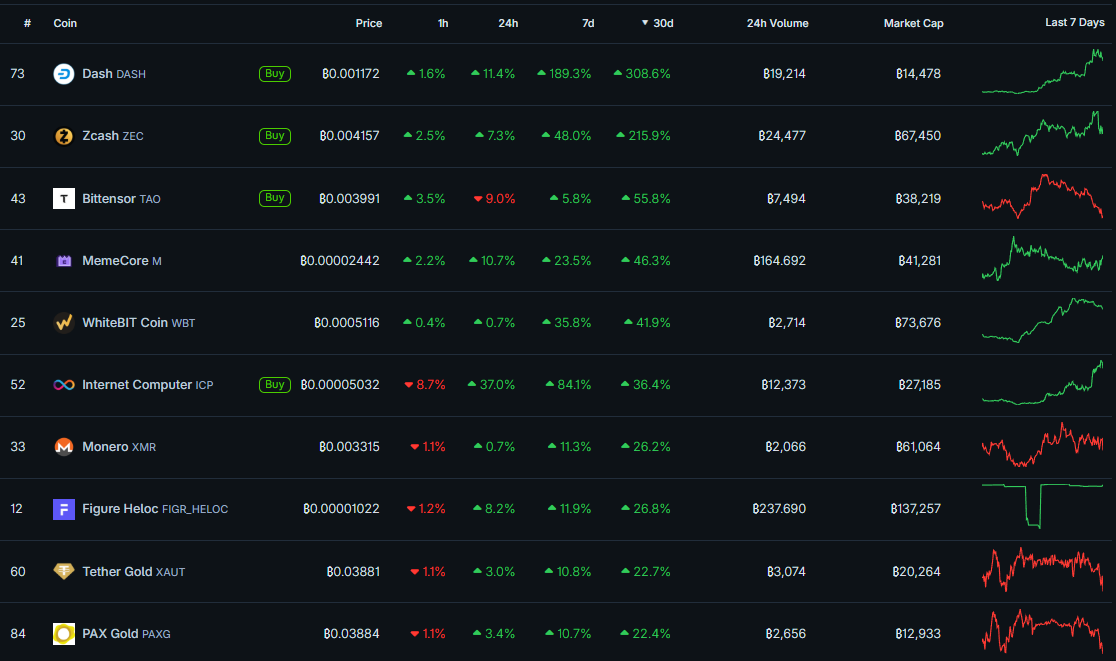Image resolution: width=1116 pixels, height=661 pixels.
Task: Click the Figure Heloc logo icon
Action: coord(64,509)
